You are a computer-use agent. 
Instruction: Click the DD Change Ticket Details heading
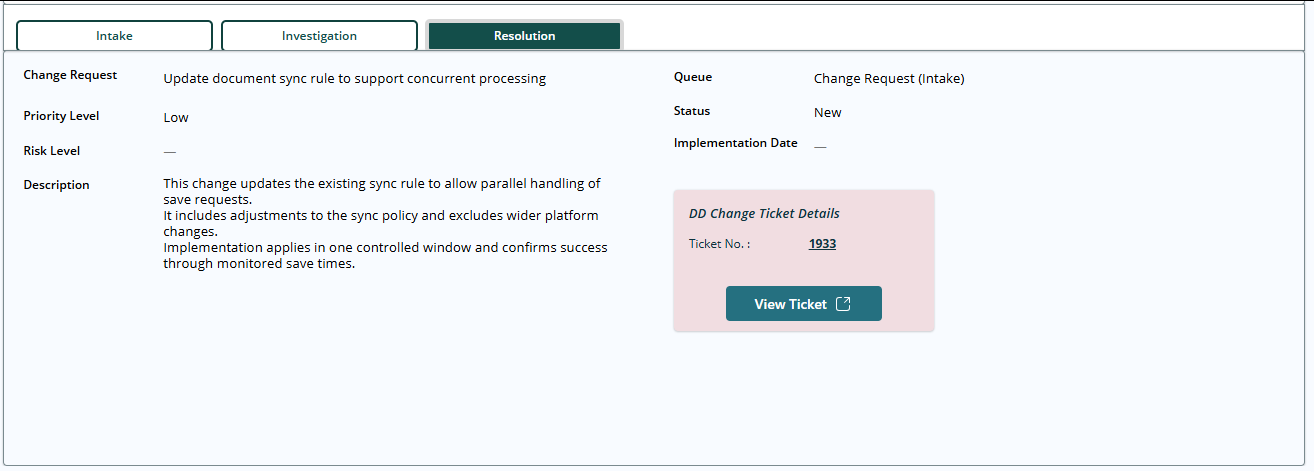(x=764, y=214)
